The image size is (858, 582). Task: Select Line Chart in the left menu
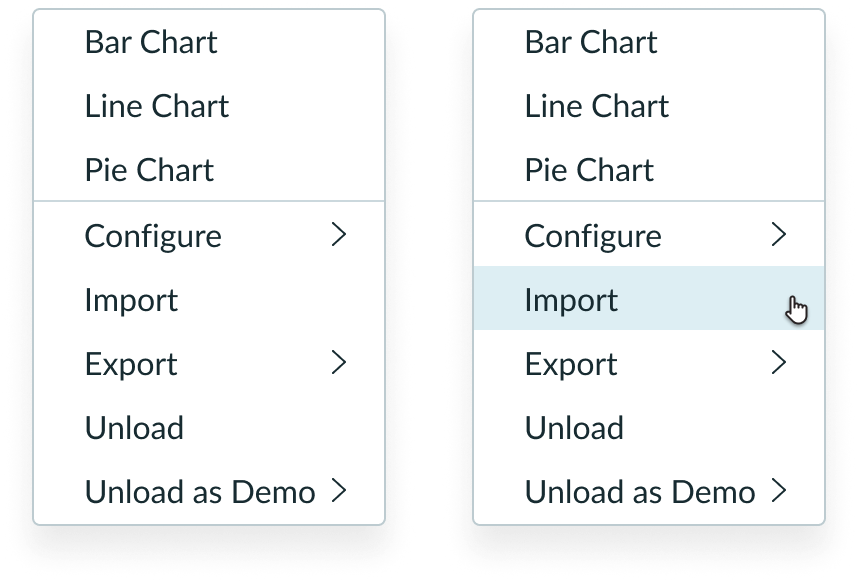tap(157, 106)
